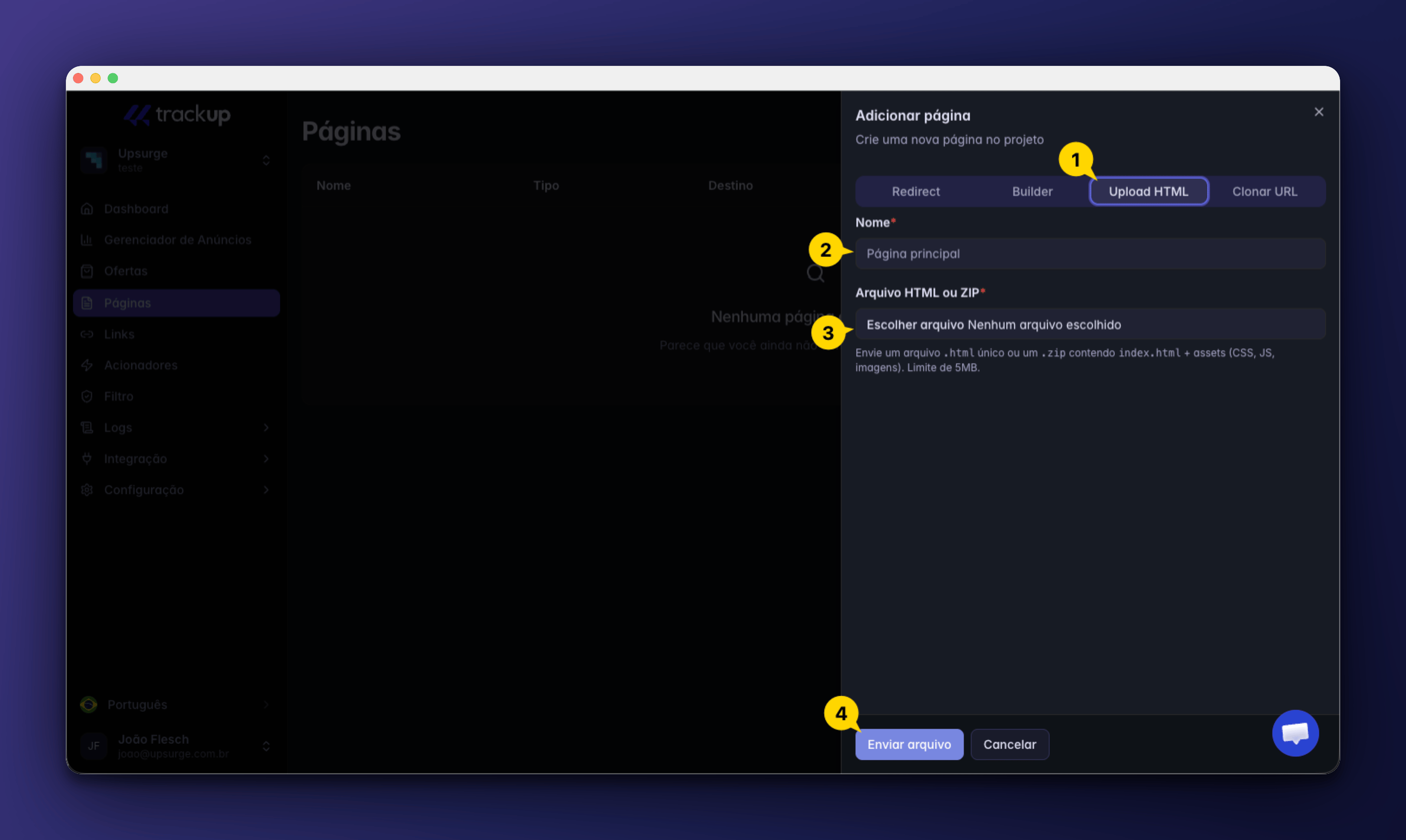1406x840 pixels.
Task: Close the Adicionar página panel
Action: point(1318,112)
